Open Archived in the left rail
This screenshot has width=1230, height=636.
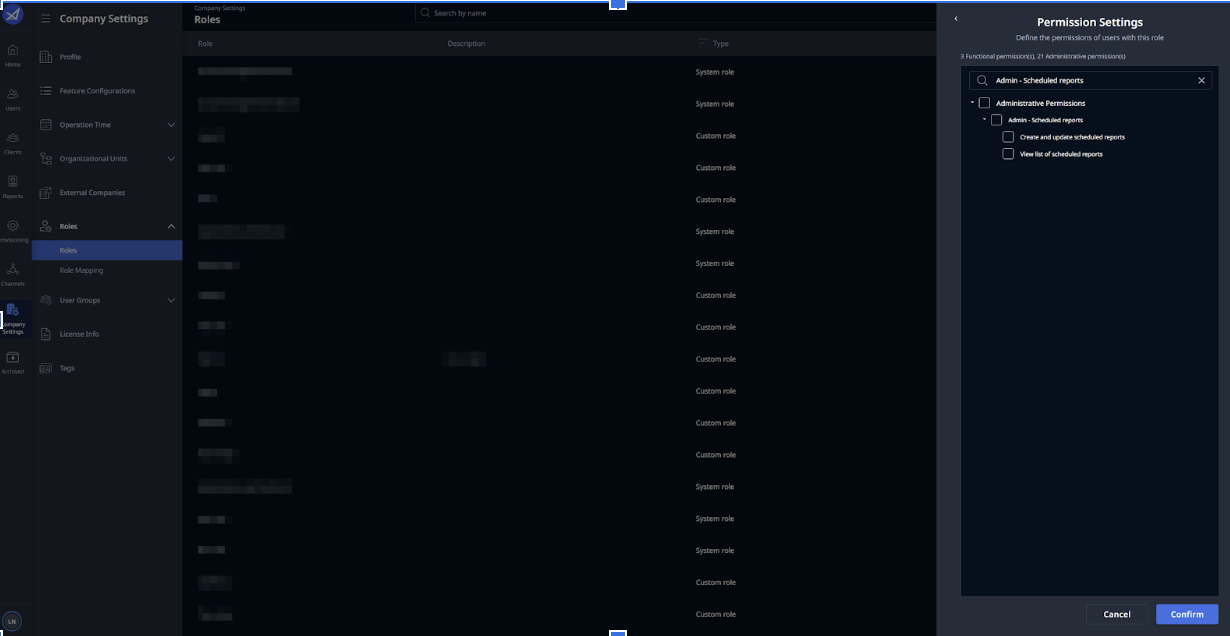pos(13,363)
